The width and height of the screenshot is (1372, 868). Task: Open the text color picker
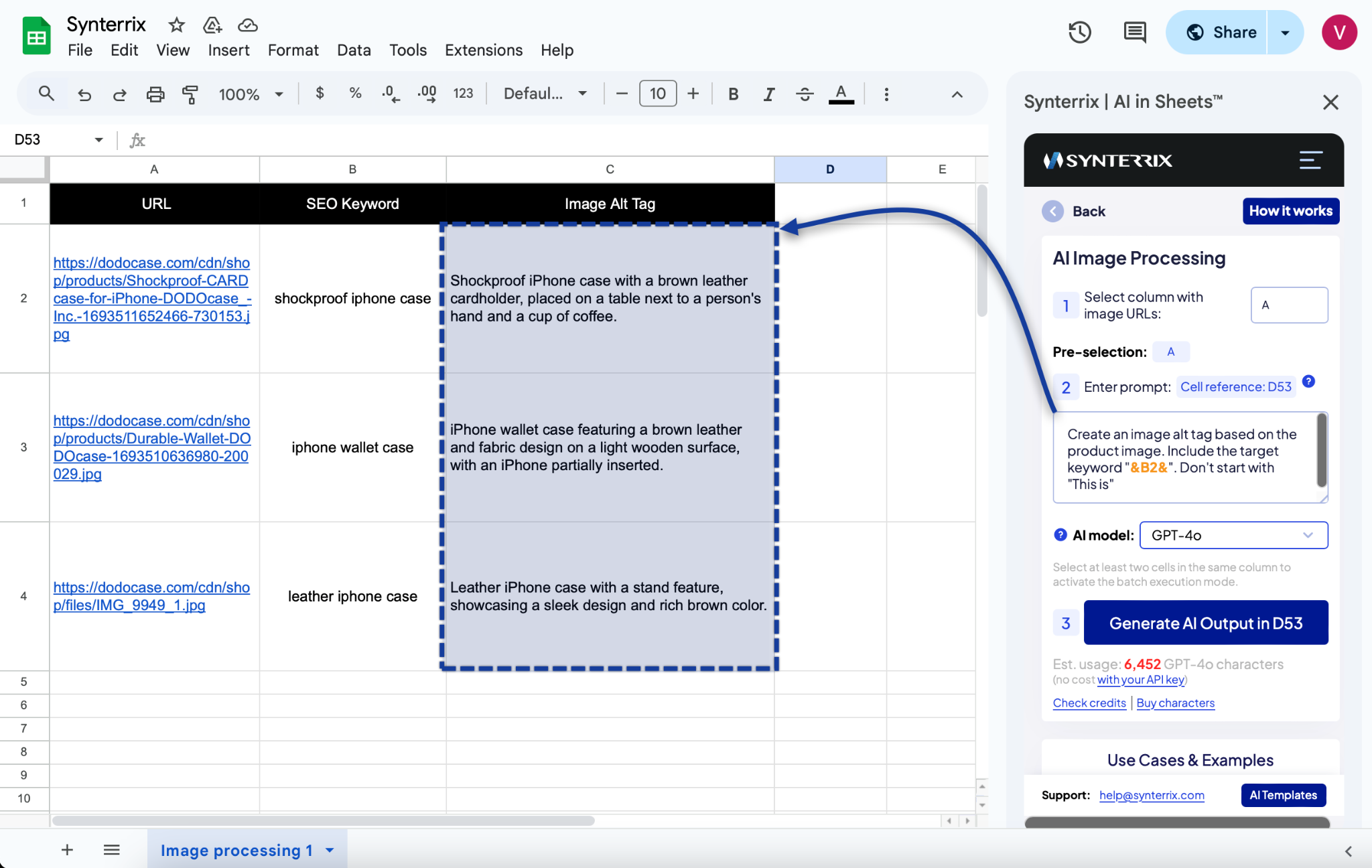841,94
